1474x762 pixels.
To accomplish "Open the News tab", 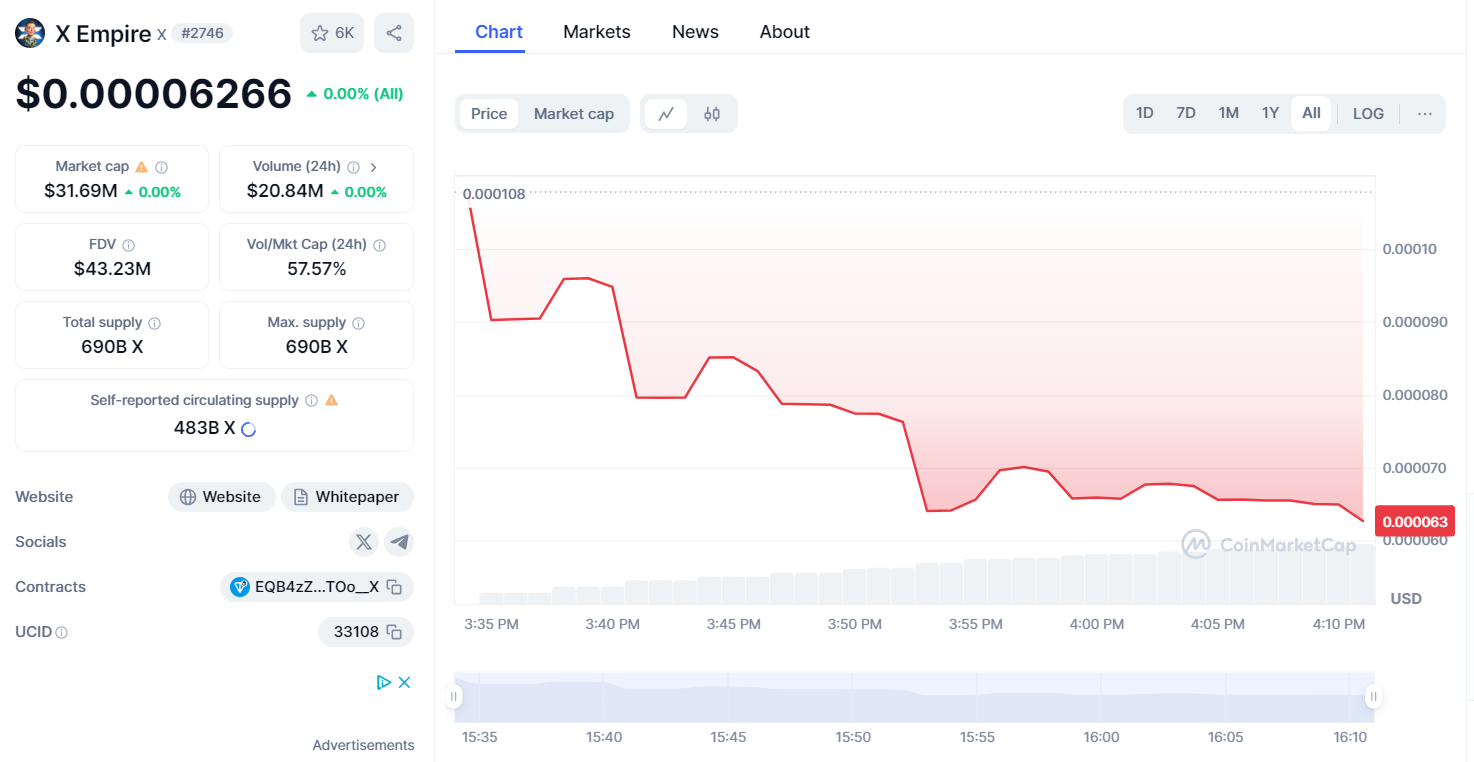I will pyautogui.click(x=695, y=32).
